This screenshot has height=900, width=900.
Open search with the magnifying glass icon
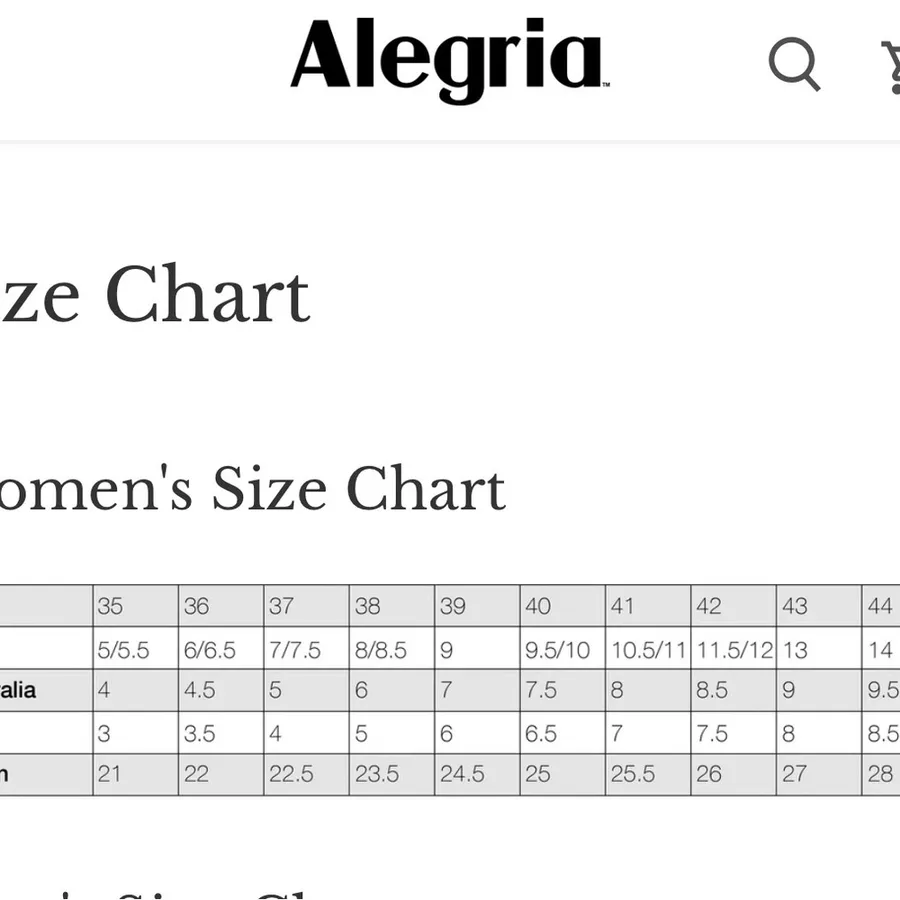(794, 64)
